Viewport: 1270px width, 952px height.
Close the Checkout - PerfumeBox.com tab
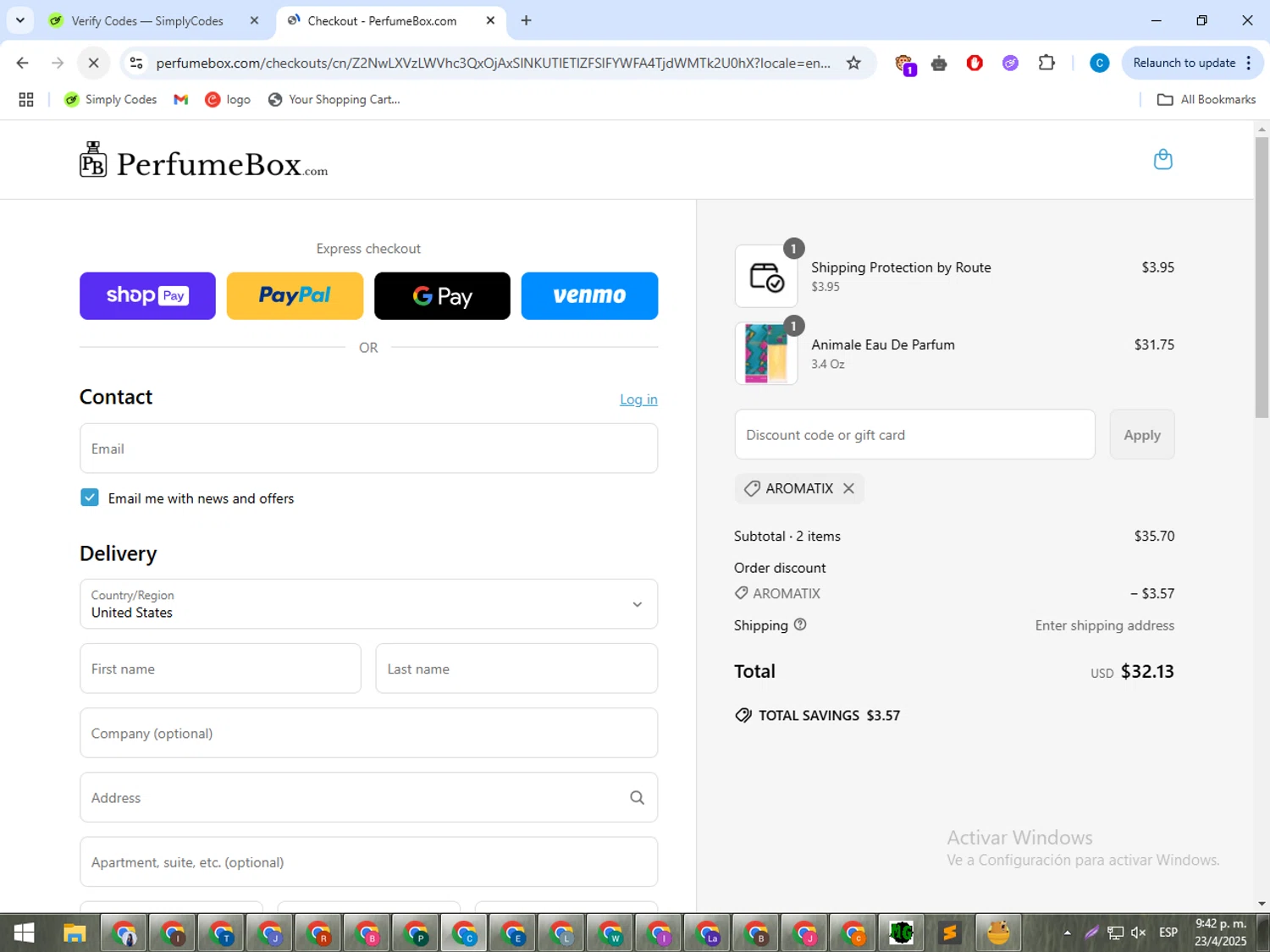click(490, 20)
